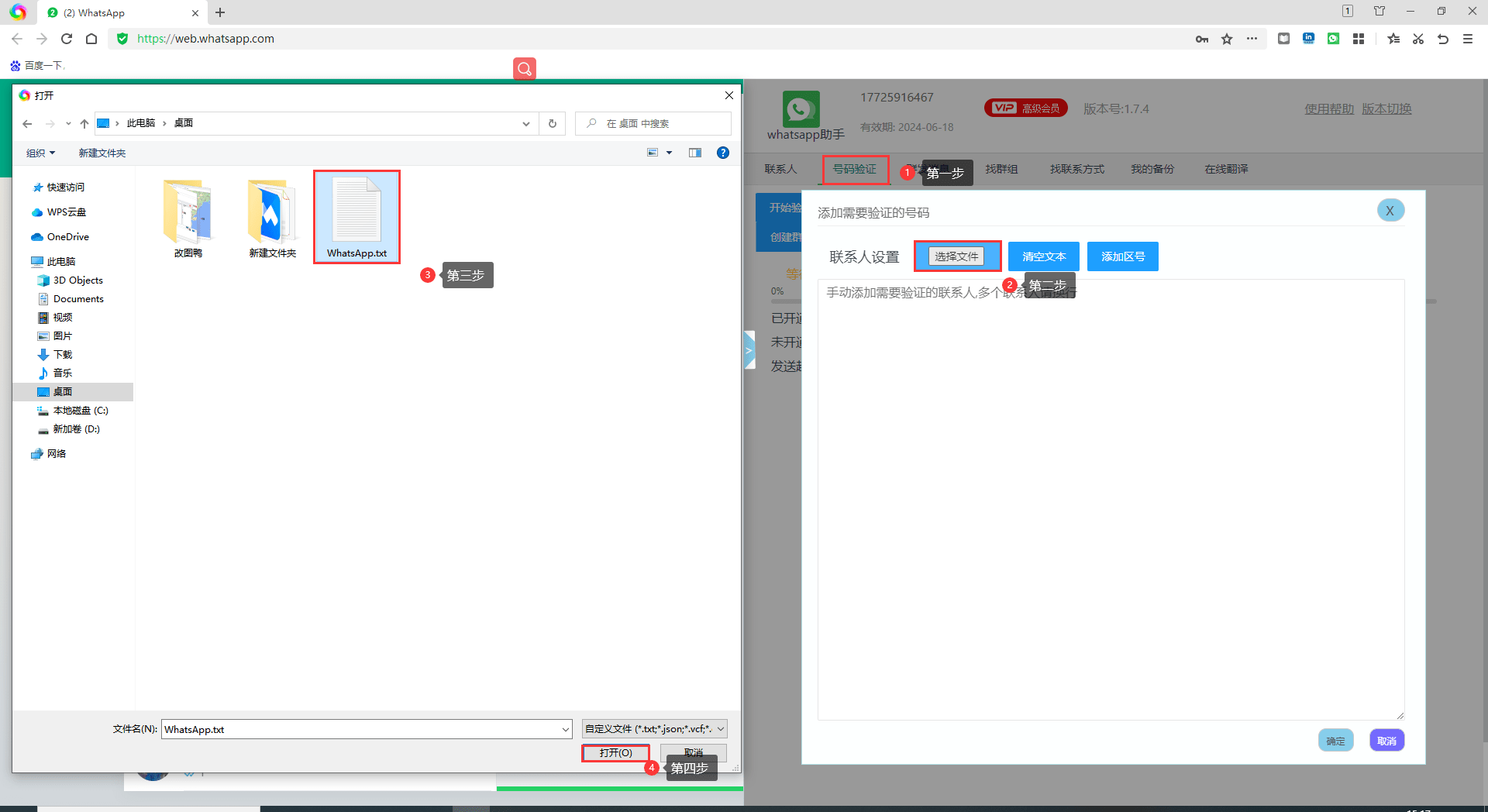Viewport: 1488px width, 812px height.
Task: Open 版本切换 link
Action: 1386,109
